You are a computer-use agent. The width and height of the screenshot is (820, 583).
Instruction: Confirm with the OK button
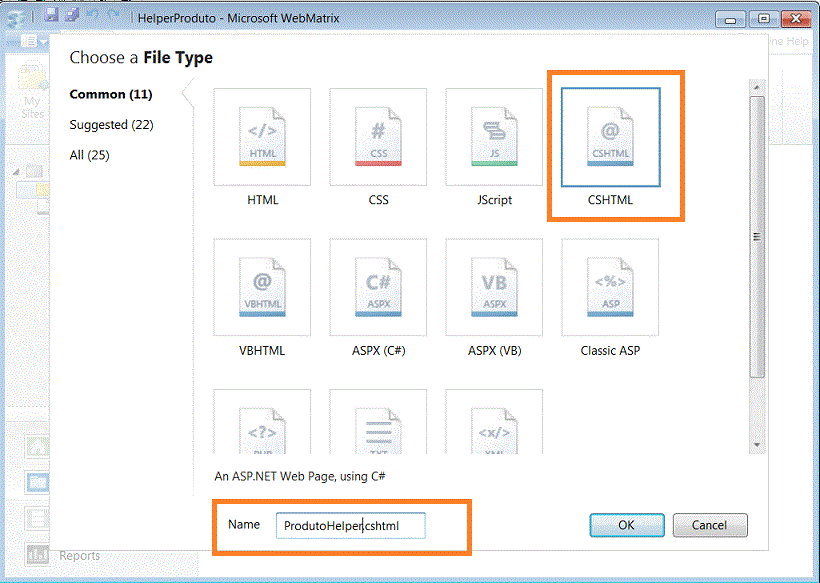point(627,525)
